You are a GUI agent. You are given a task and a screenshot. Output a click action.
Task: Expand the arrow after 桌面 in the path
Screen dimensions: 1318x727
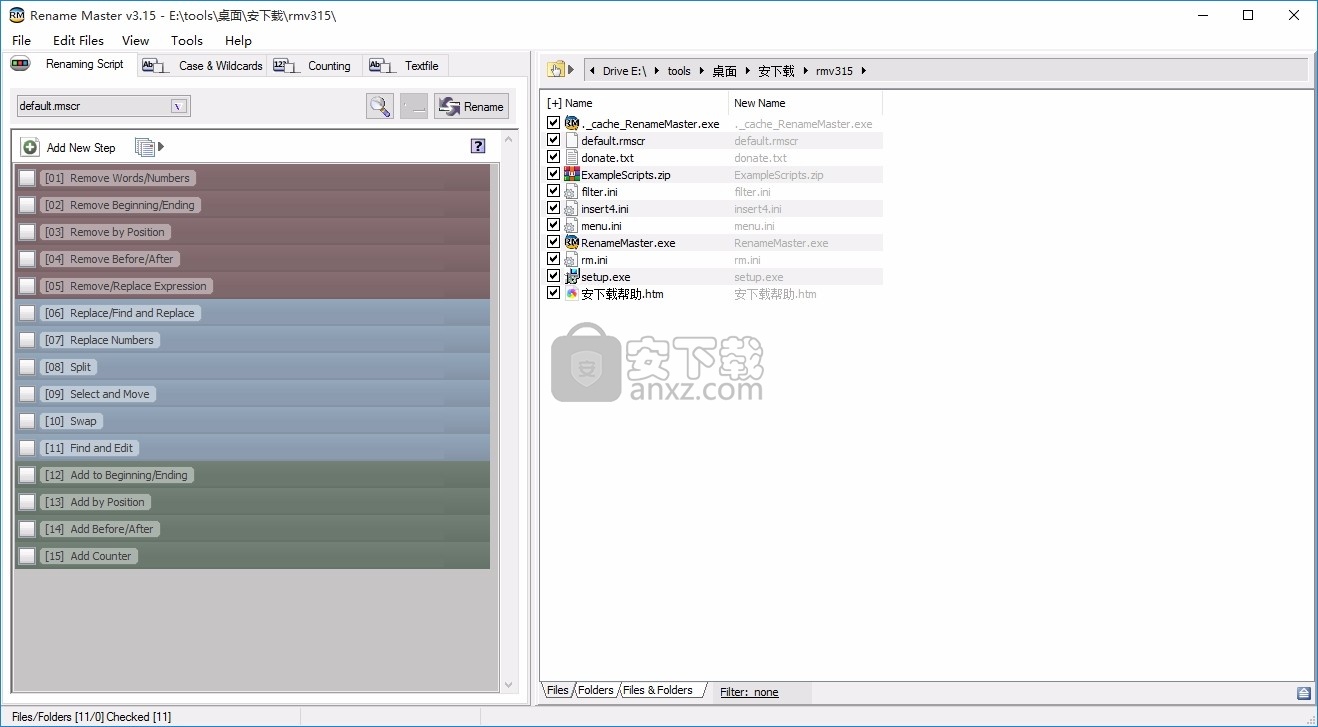(747, 71)
